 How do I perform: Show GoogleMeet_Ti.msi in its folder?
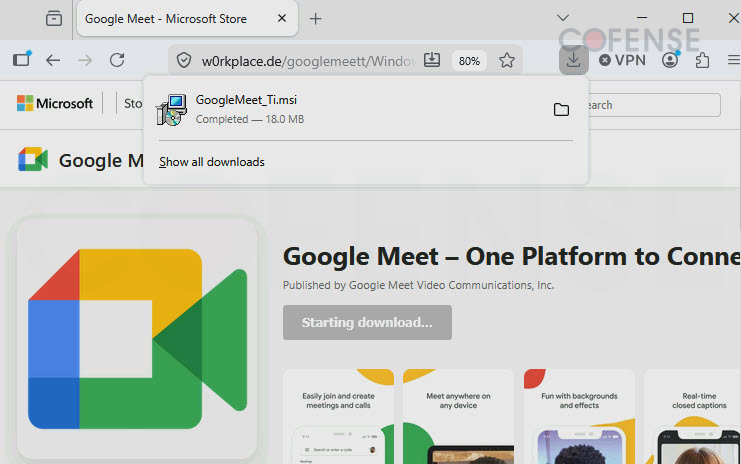pyautogui.click(x=561, y=110)
